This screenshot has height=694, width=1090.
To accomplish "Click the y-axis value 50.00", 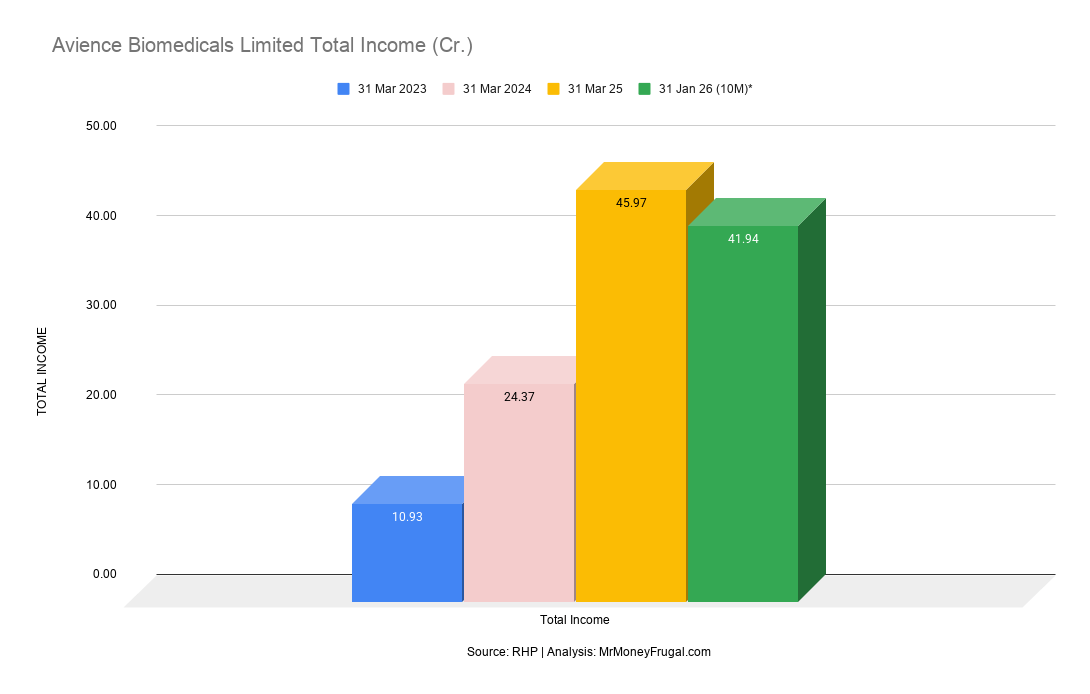I will click(101, 126).
